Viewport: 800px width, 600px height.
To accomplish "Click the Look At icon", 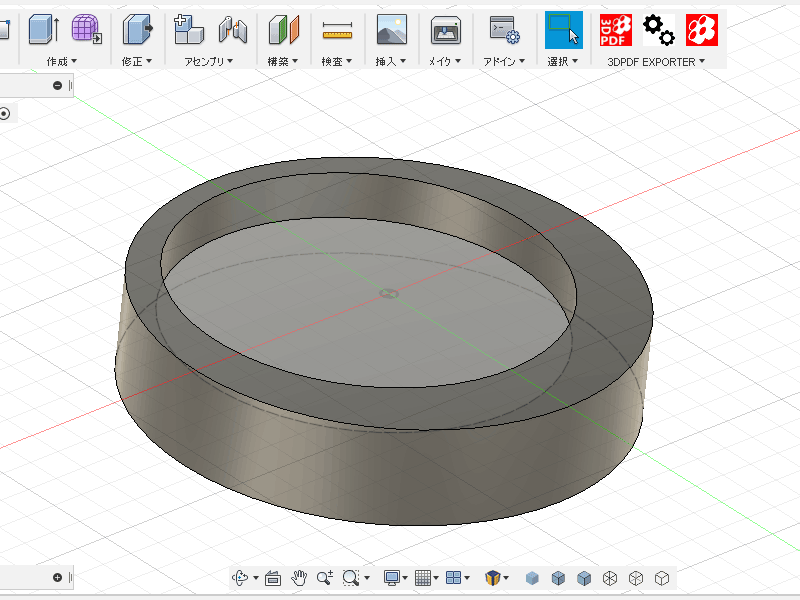I will click(273, 578).
